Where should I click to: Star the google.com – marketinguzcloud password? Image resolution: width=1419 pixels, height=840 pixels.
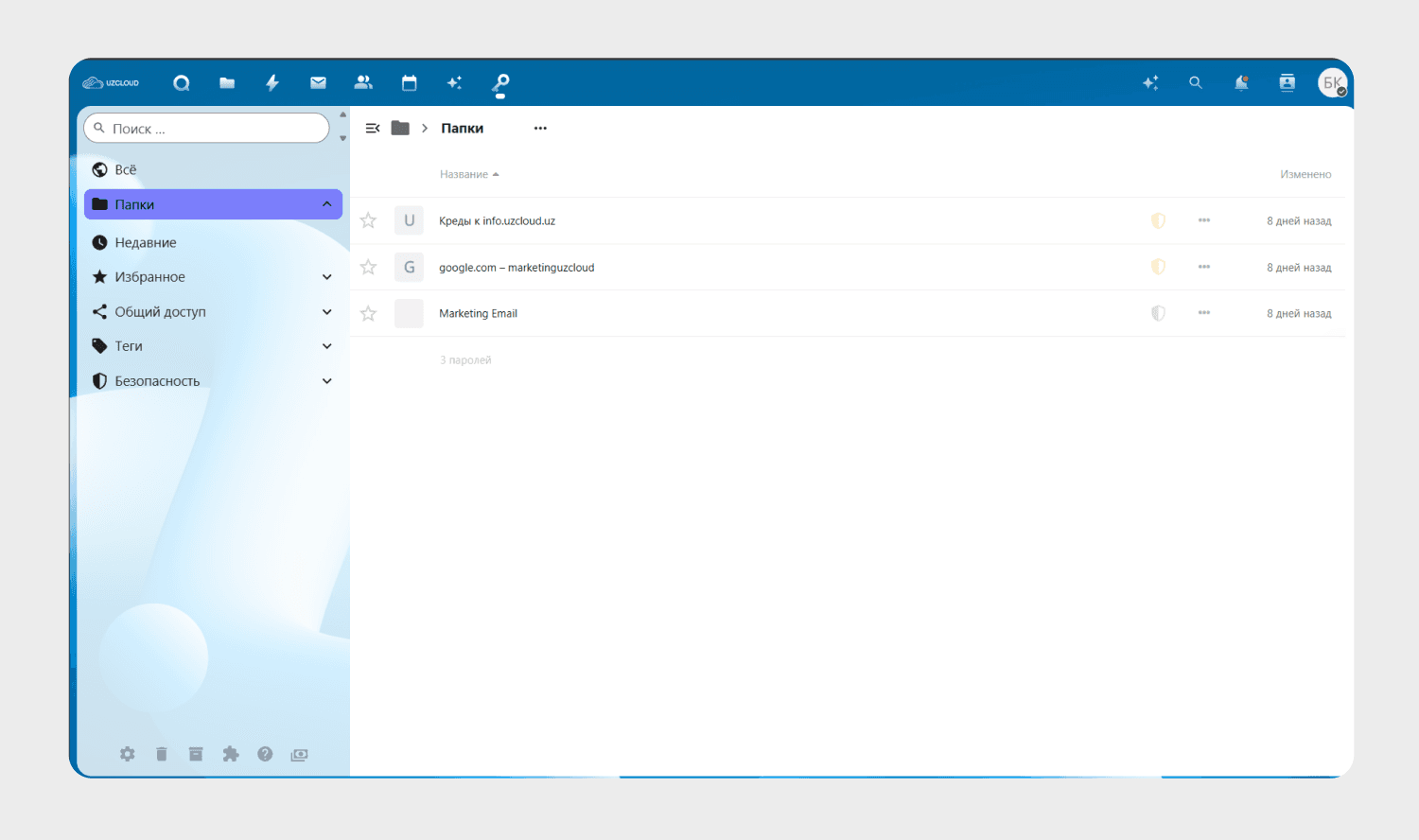click(x=369, y=268)
